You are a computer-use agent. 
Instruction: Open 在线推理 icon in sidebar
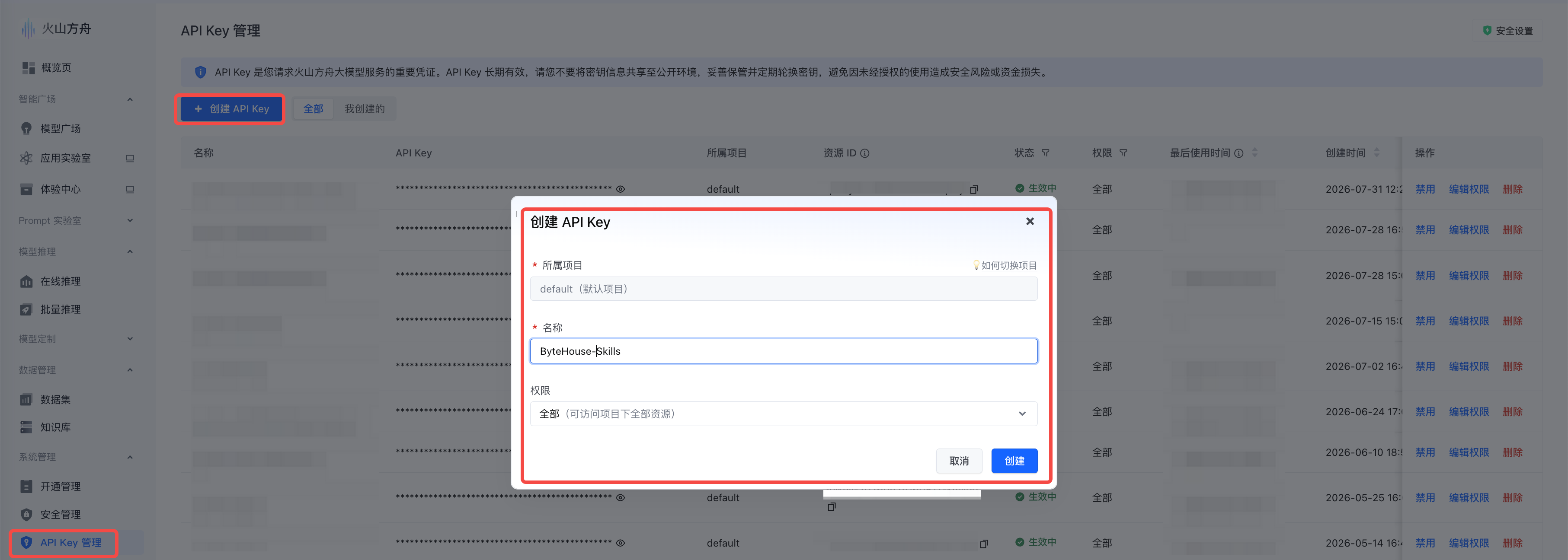point(26,281)
